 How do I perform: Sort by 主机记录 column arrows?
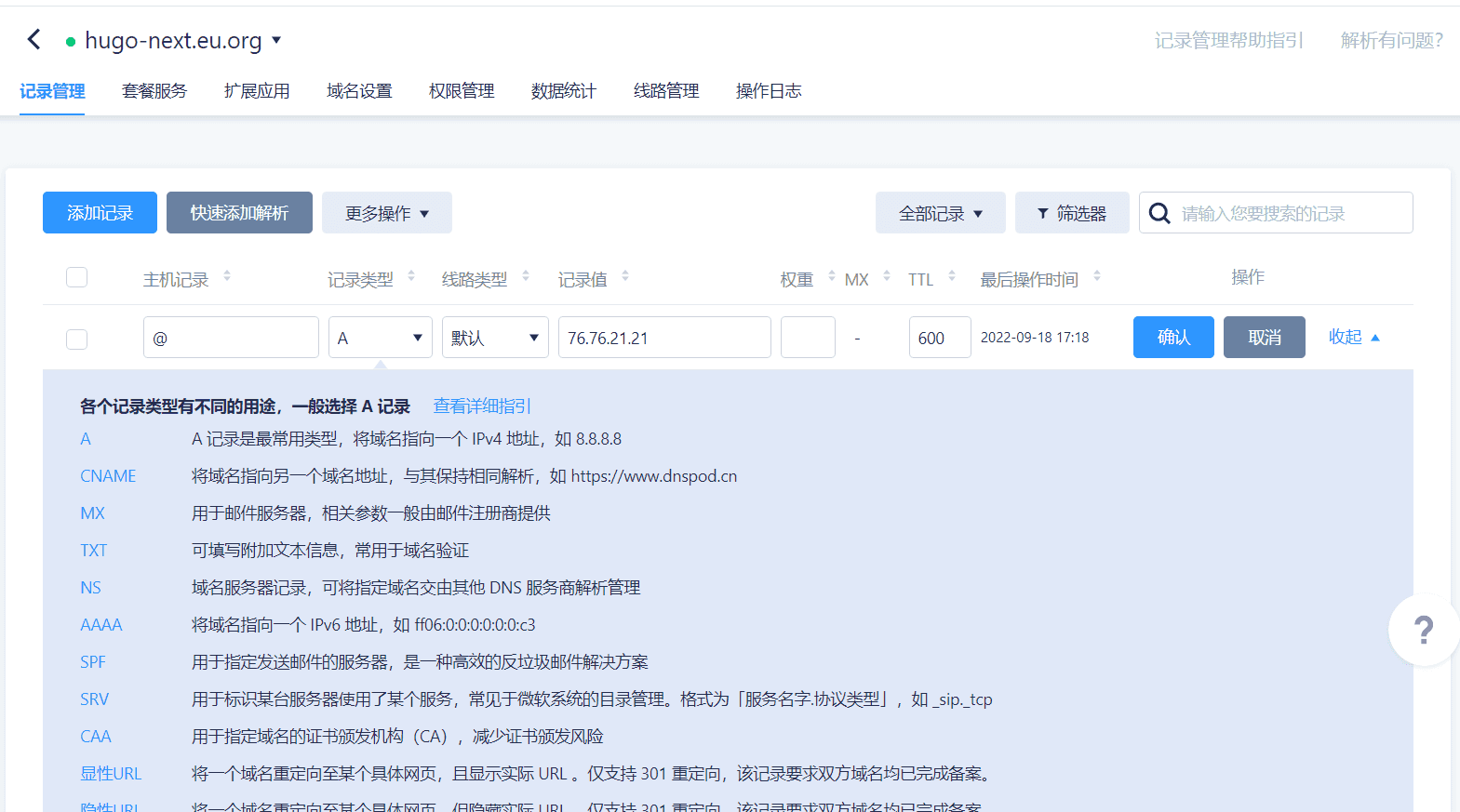coord(226,276)
